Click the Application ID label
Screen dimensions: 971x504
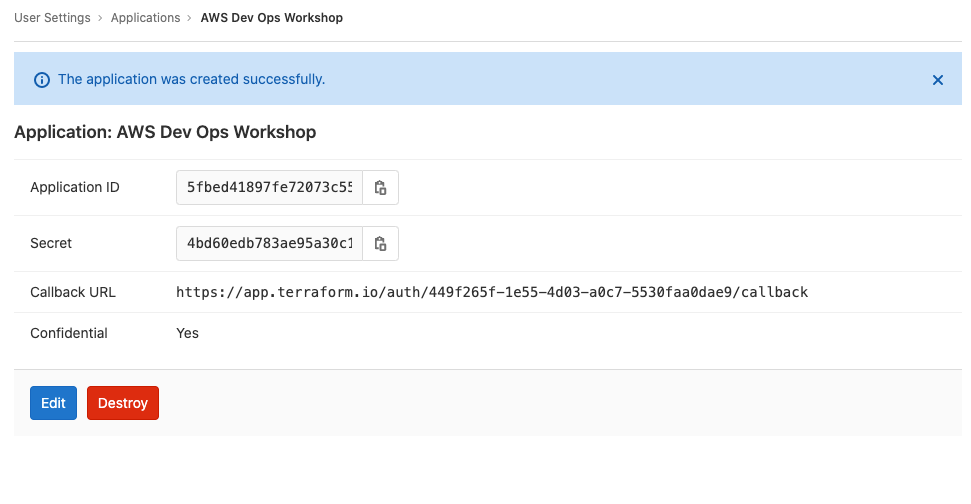[75, 188]
